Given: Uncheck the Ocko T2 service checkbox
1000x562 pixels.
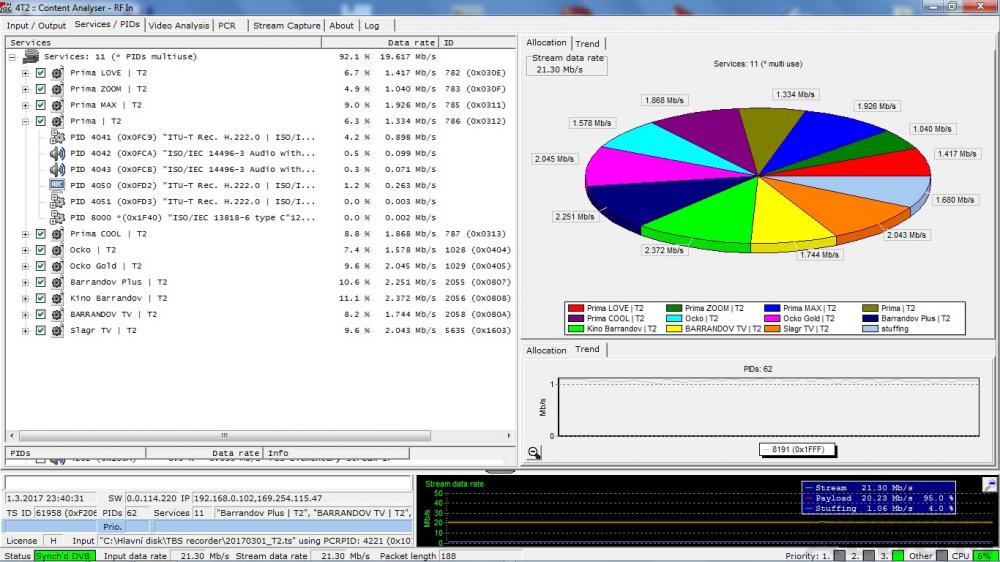Looking at the screenshot, I should point(41,250).
